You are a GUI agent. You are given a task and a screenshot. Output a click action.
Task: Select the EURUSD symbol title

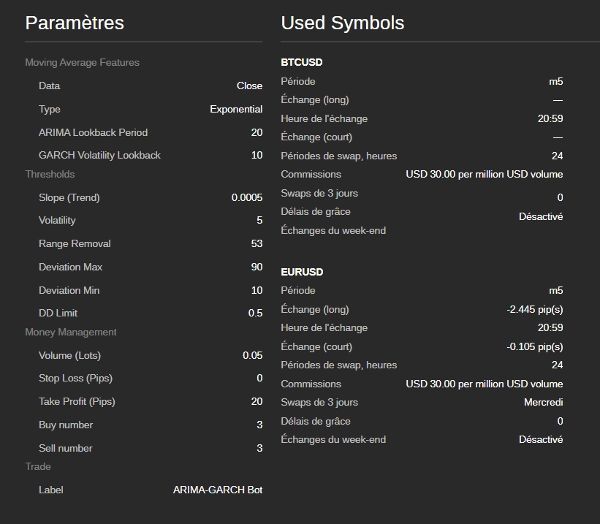[x=302, y=272]
